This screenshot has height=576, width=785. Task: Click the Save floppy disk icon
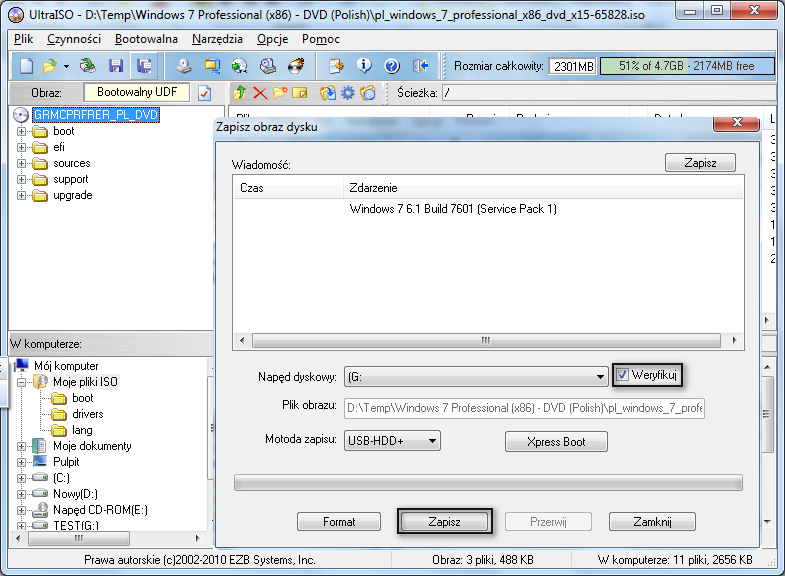116,66
